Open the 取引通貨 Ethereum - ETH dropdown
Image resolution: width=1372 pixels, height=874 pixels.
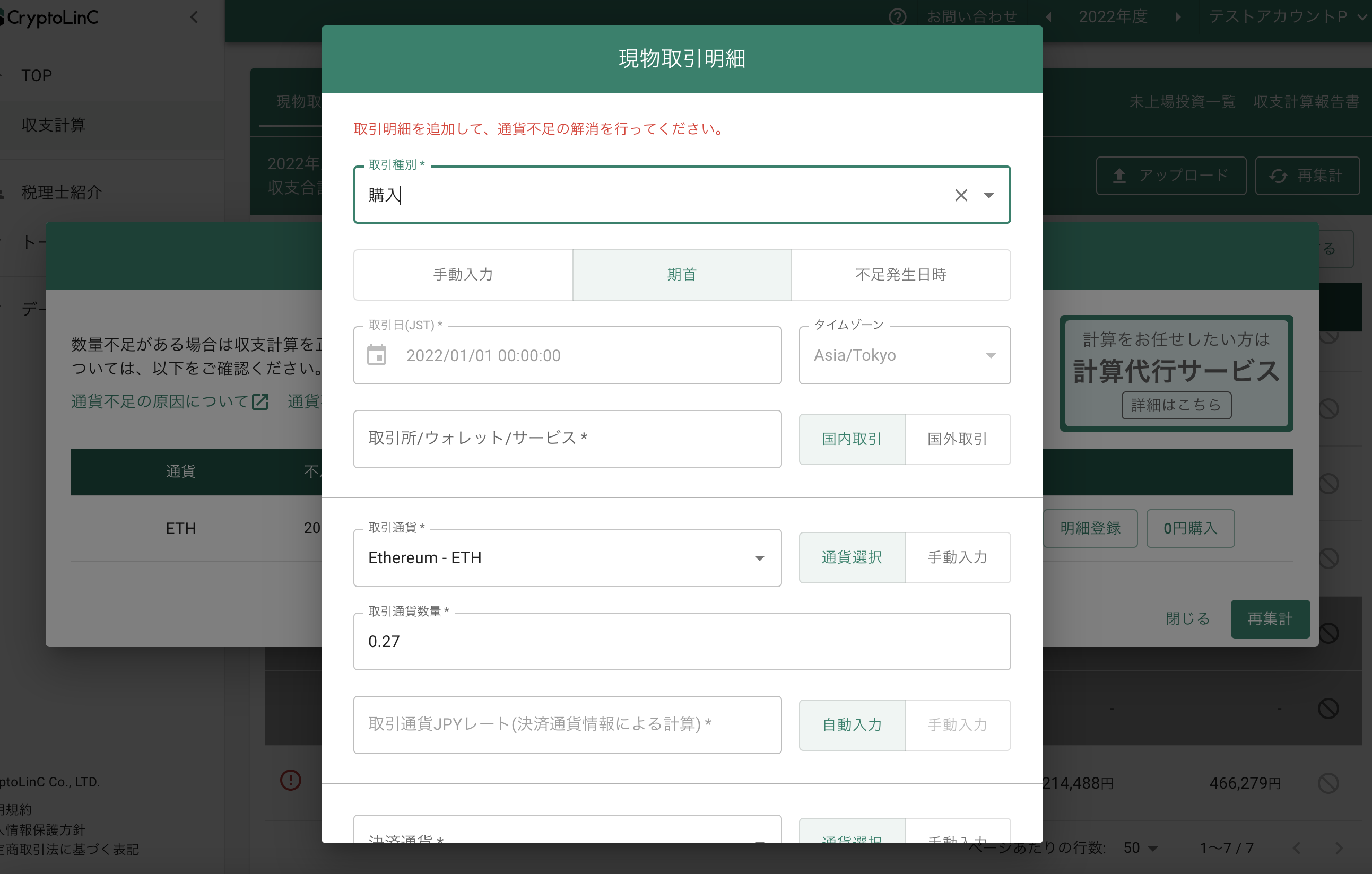point(568,558)
